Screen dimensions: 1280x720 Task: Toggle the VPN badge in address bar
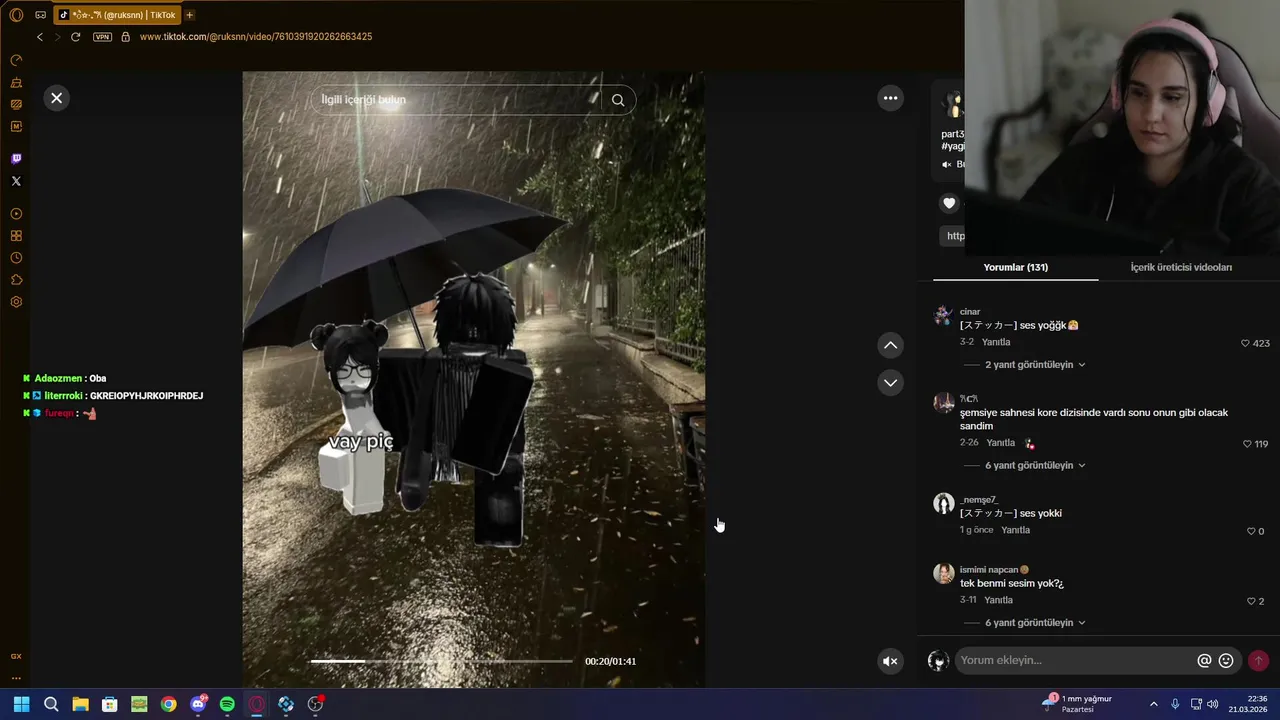(x=102, y=37)
